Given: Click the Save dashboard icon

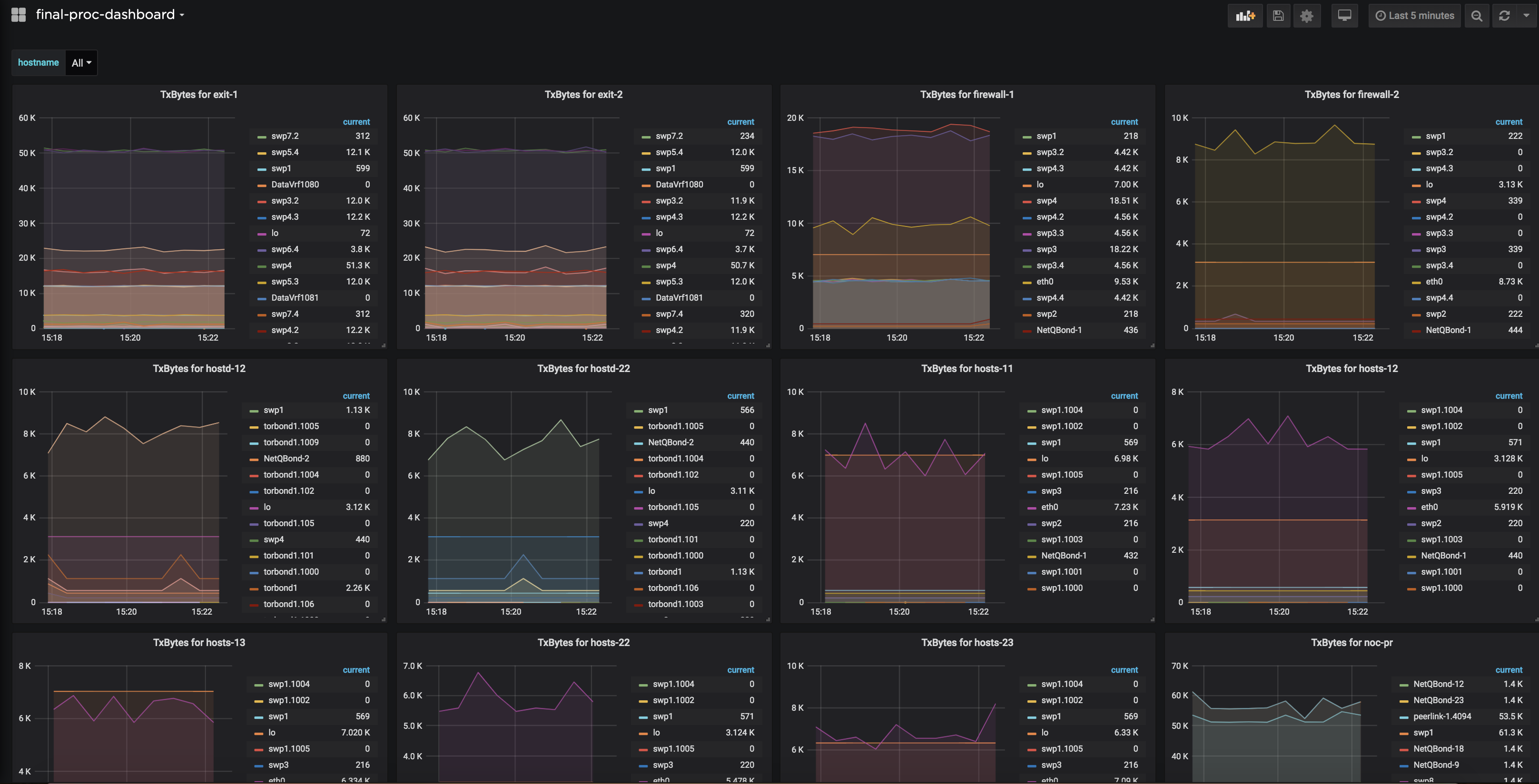Looking at the screenshot, I should click(x=1278, y=16).
